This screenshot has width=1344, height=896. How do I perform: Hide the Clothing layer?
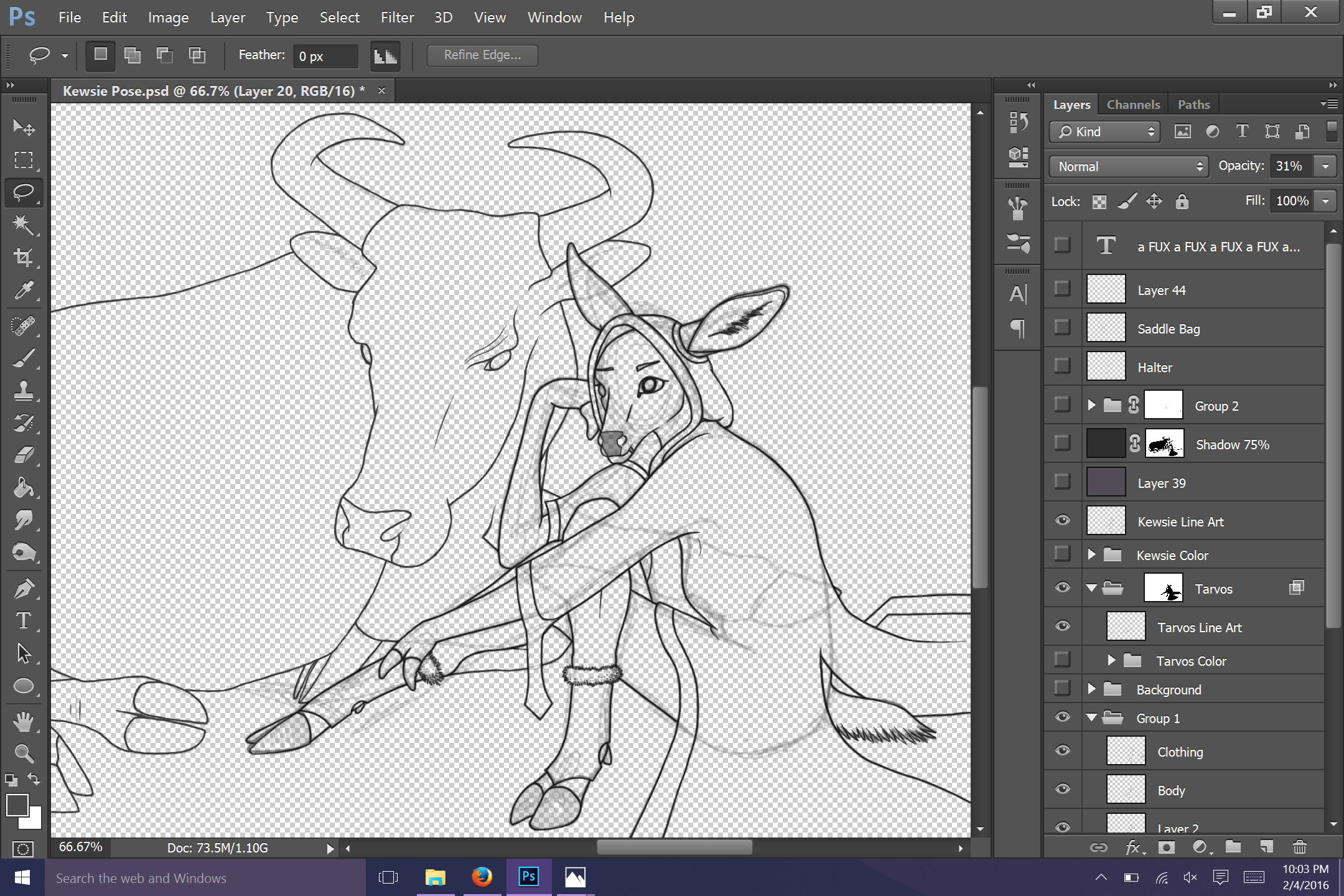point(1063,751)
